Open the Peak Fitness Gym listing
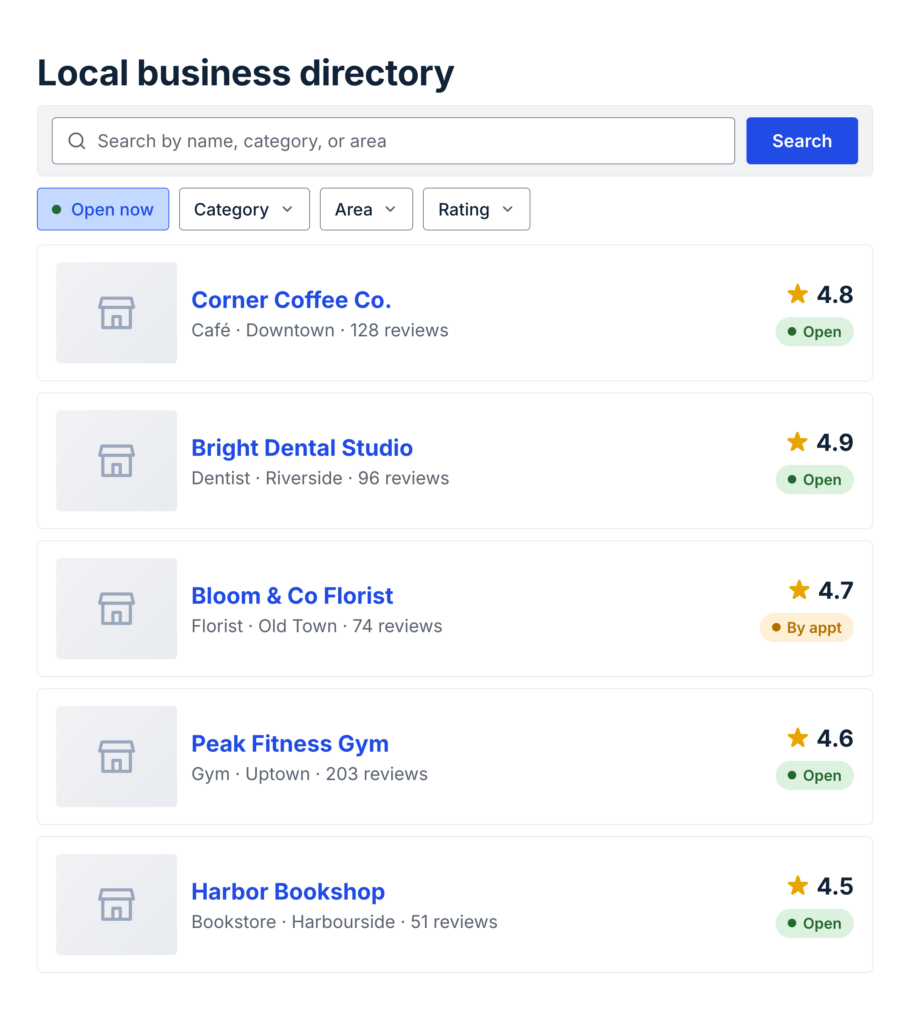 coord(290,743)
